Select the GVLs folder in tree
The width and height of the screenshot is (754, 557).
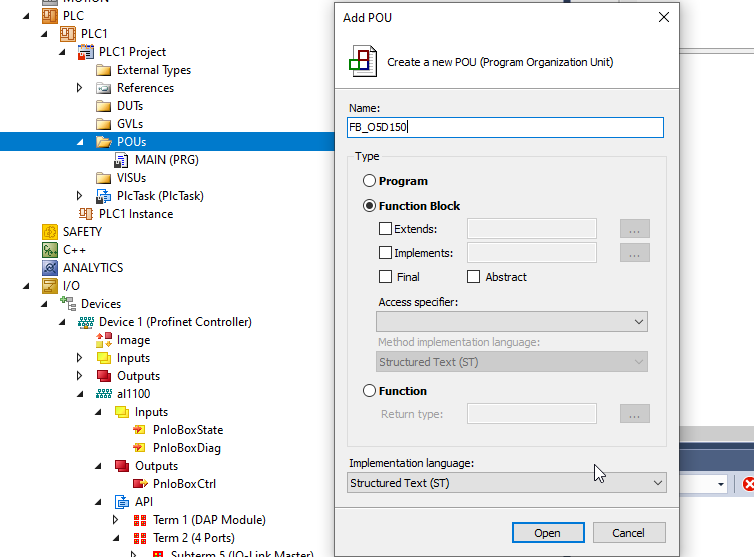click(129, 124)
